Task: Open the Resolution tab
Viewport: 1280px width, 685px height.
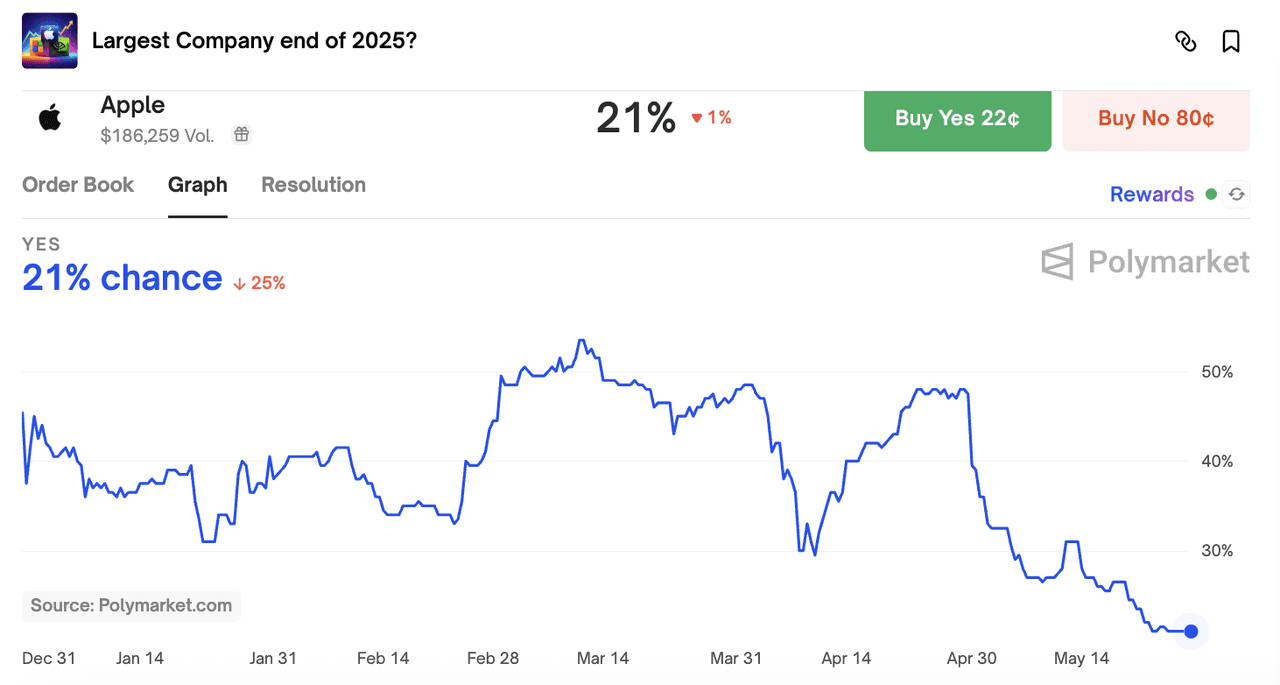Action: 313,185
